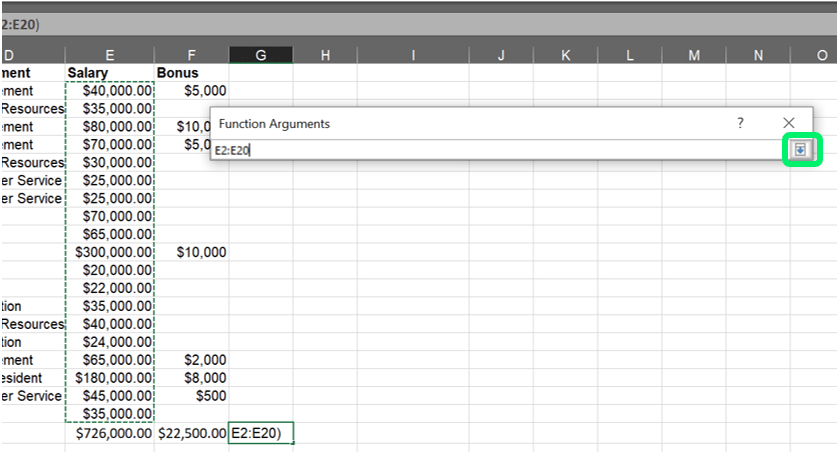Expand the Function Arguments dialog with collapse button
The height and width of the screenshot is (452, 837).
point(800,150)
